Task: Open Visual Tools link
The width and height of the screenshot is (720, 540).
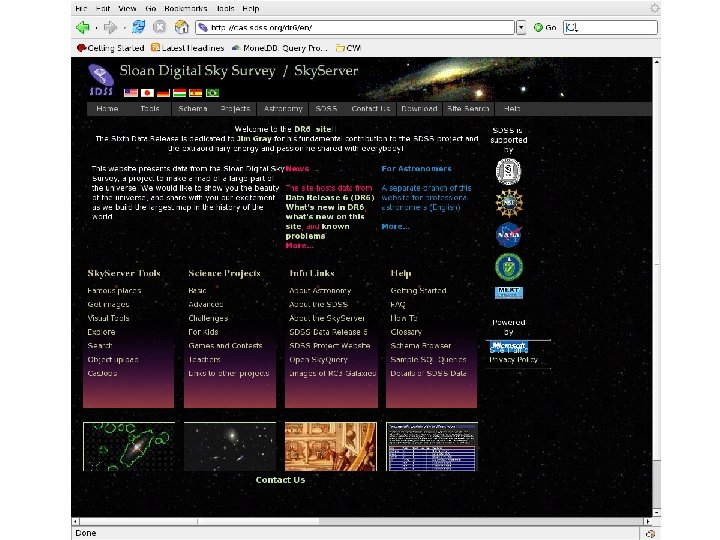Action: pyautogui.click(x=108, y=318)
